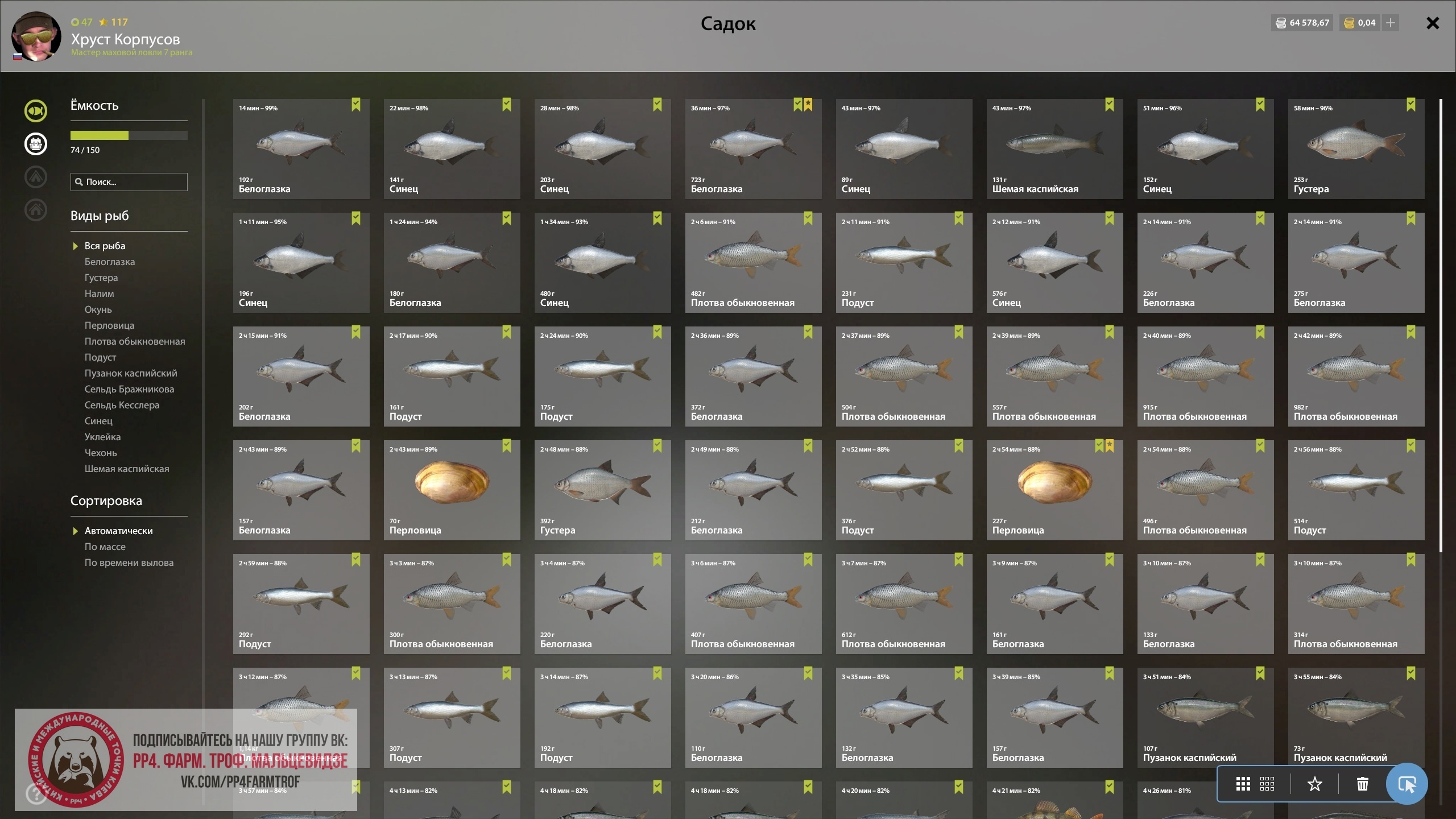Image resolution: width=1456 pixels, height=819 pixels.
Task: Switch to small grid view icon
Action: tap(1267, 784)
